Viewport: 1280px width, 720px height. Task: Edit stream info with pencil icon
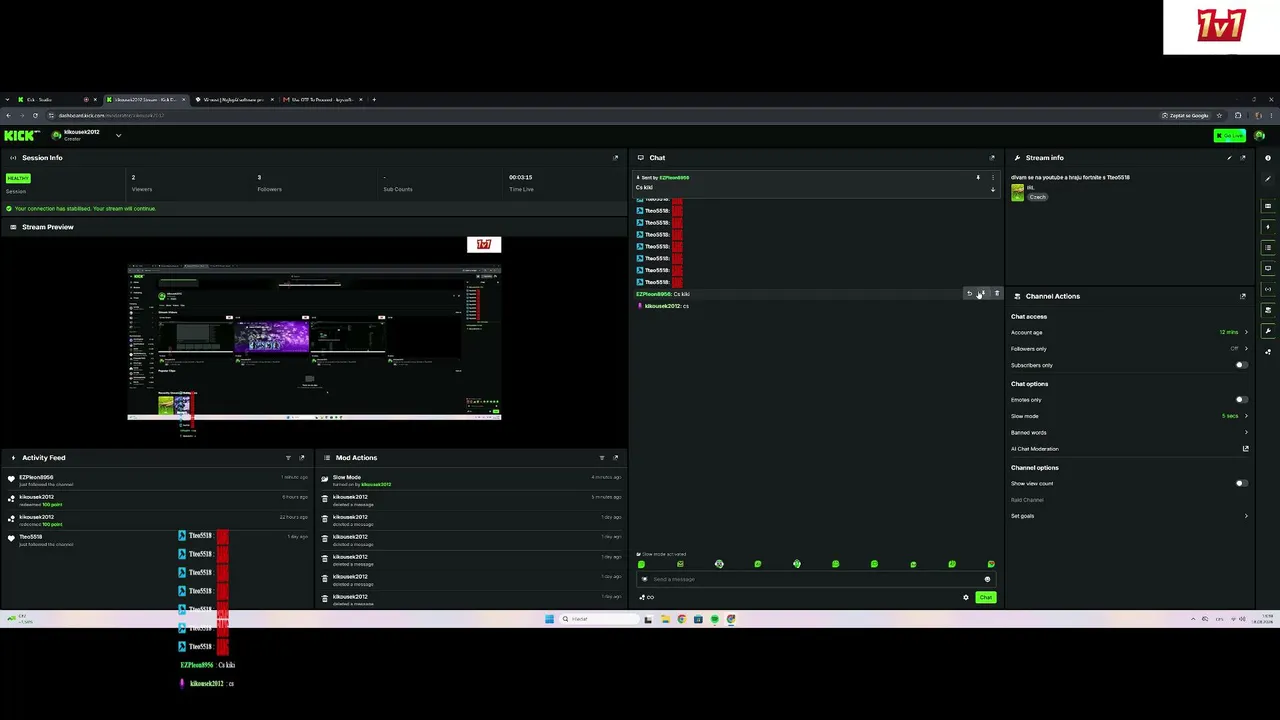click(1229, 158)
